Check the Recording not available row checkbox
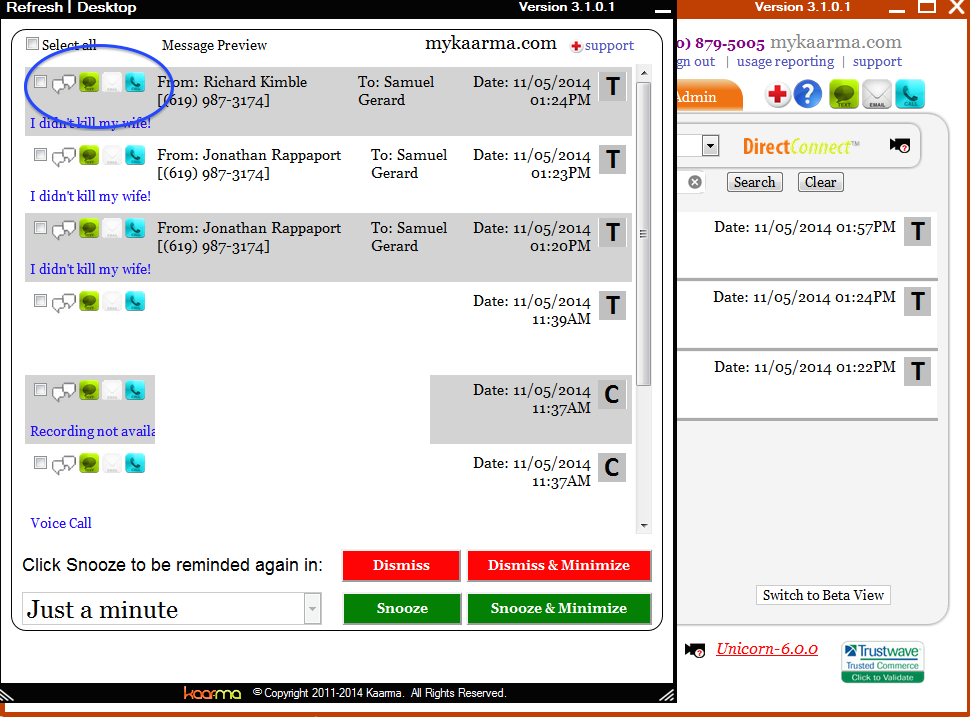The width and height of the screenshot is (970, 717). (x=40, y=390)
